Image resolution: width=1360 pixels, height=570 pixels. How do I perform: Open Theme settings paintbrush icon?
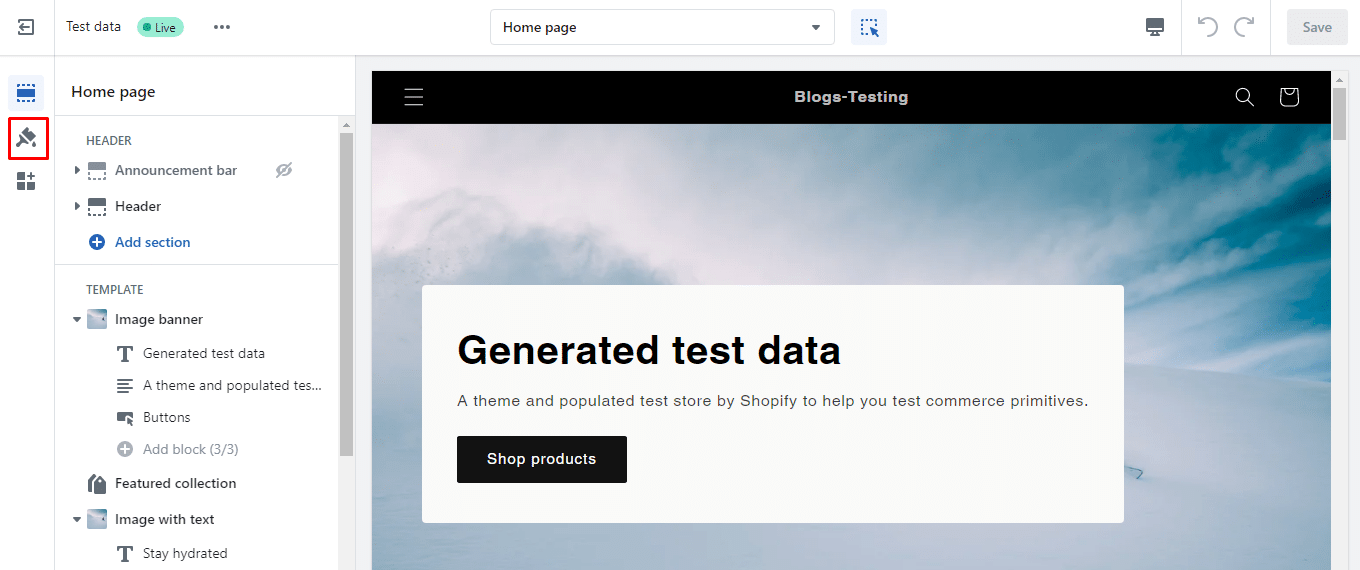pos(27,137)
